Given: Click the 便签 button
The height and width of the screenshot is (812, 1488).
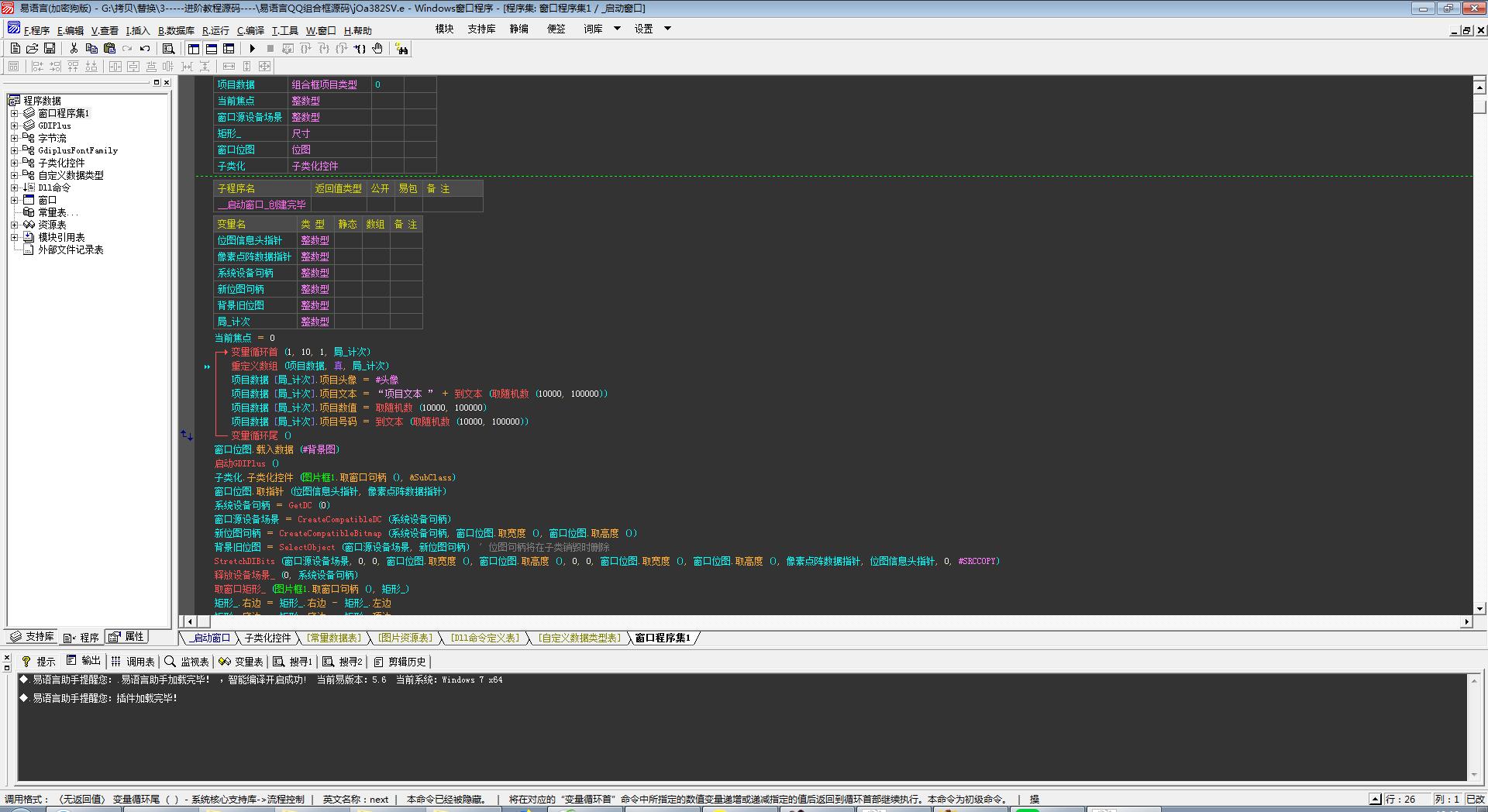Looking at the screenshot, I should tap(556, 29).
